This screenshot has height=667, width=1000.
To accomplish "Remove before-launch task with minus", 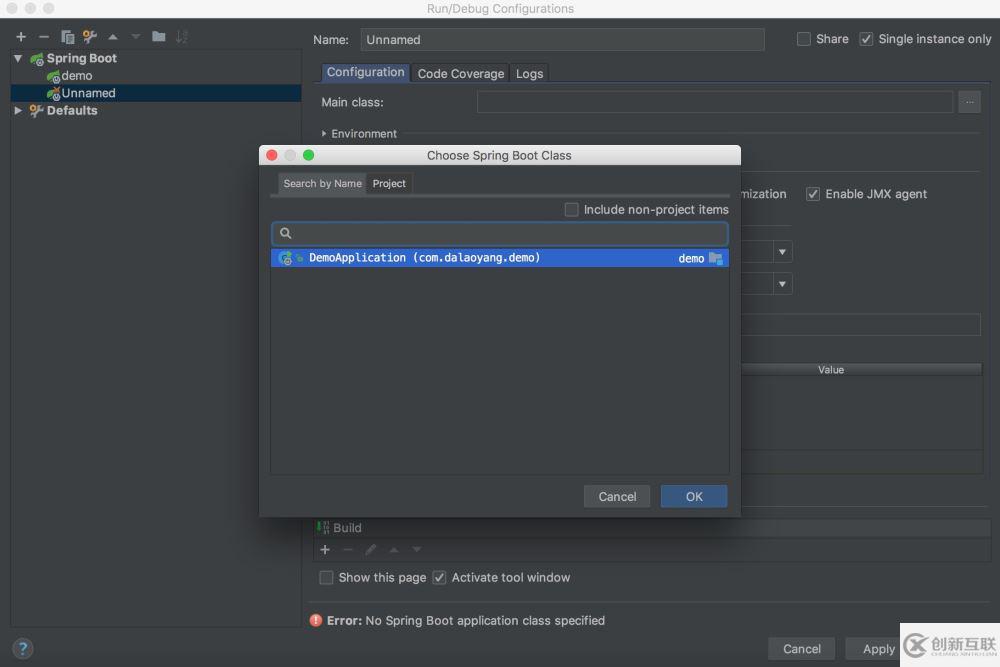I will coord(348,550).
